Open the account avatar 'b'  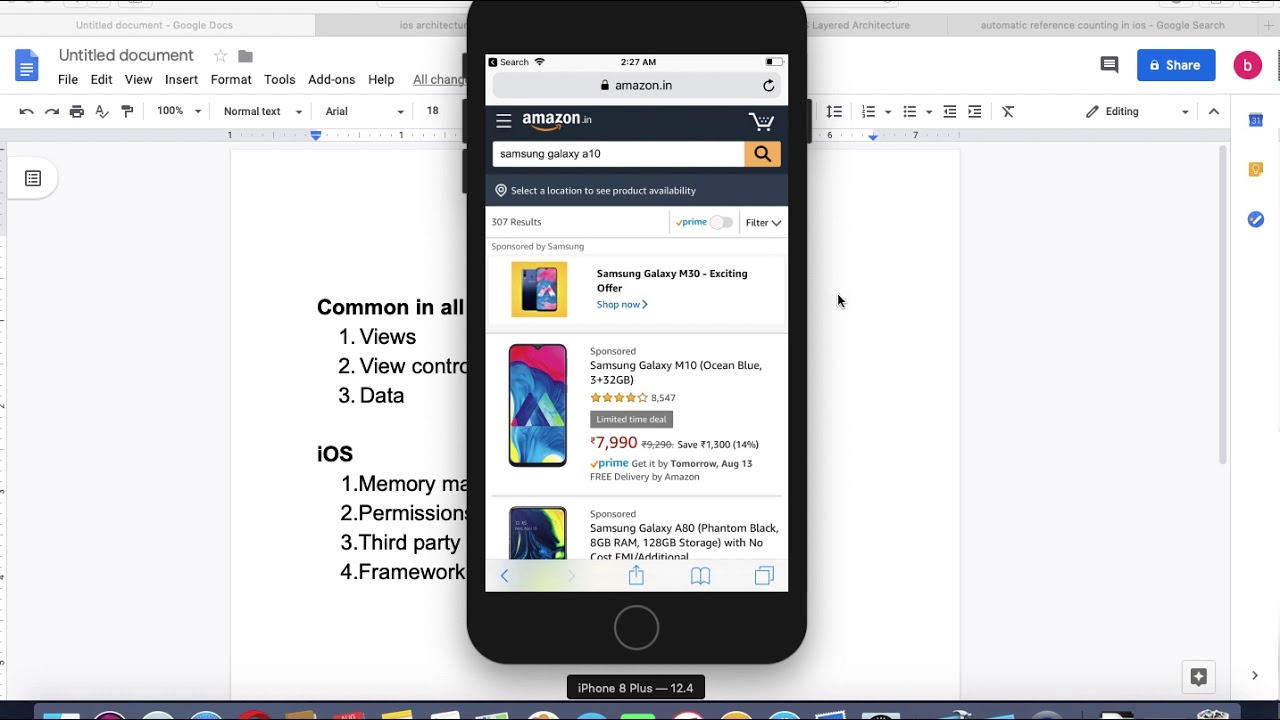pos(1247,66)
